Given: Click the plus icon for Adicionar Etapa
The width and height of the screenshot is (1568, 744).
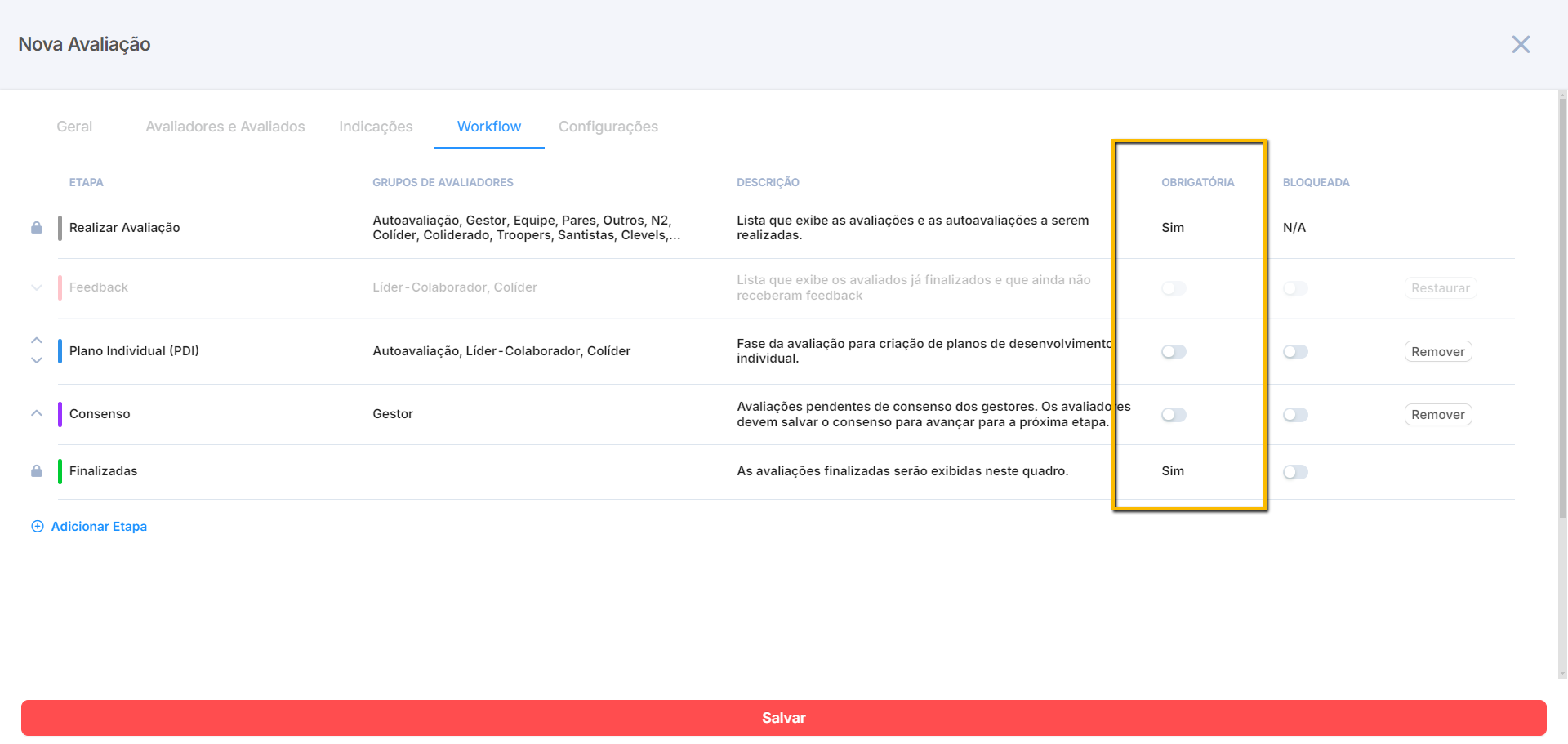Looking at the screenshot, I should click(x=38, y=527).
